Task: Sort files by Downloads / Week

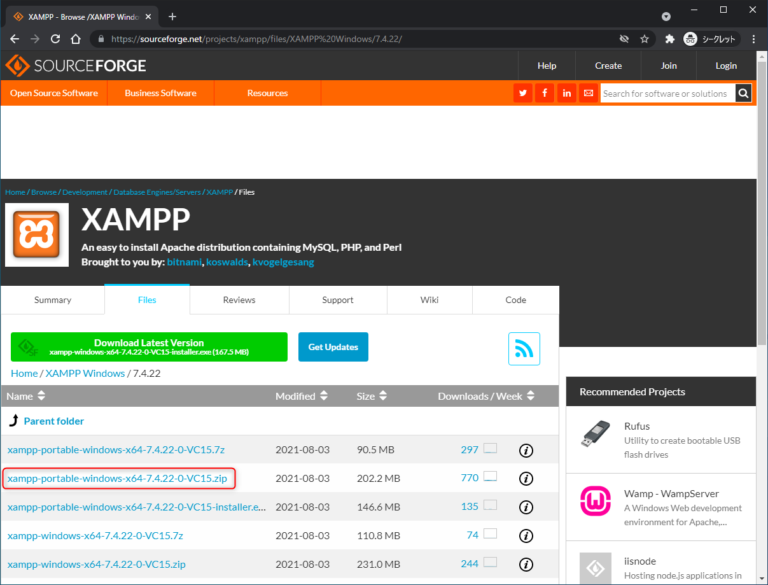Action: [x=486, y=396]
